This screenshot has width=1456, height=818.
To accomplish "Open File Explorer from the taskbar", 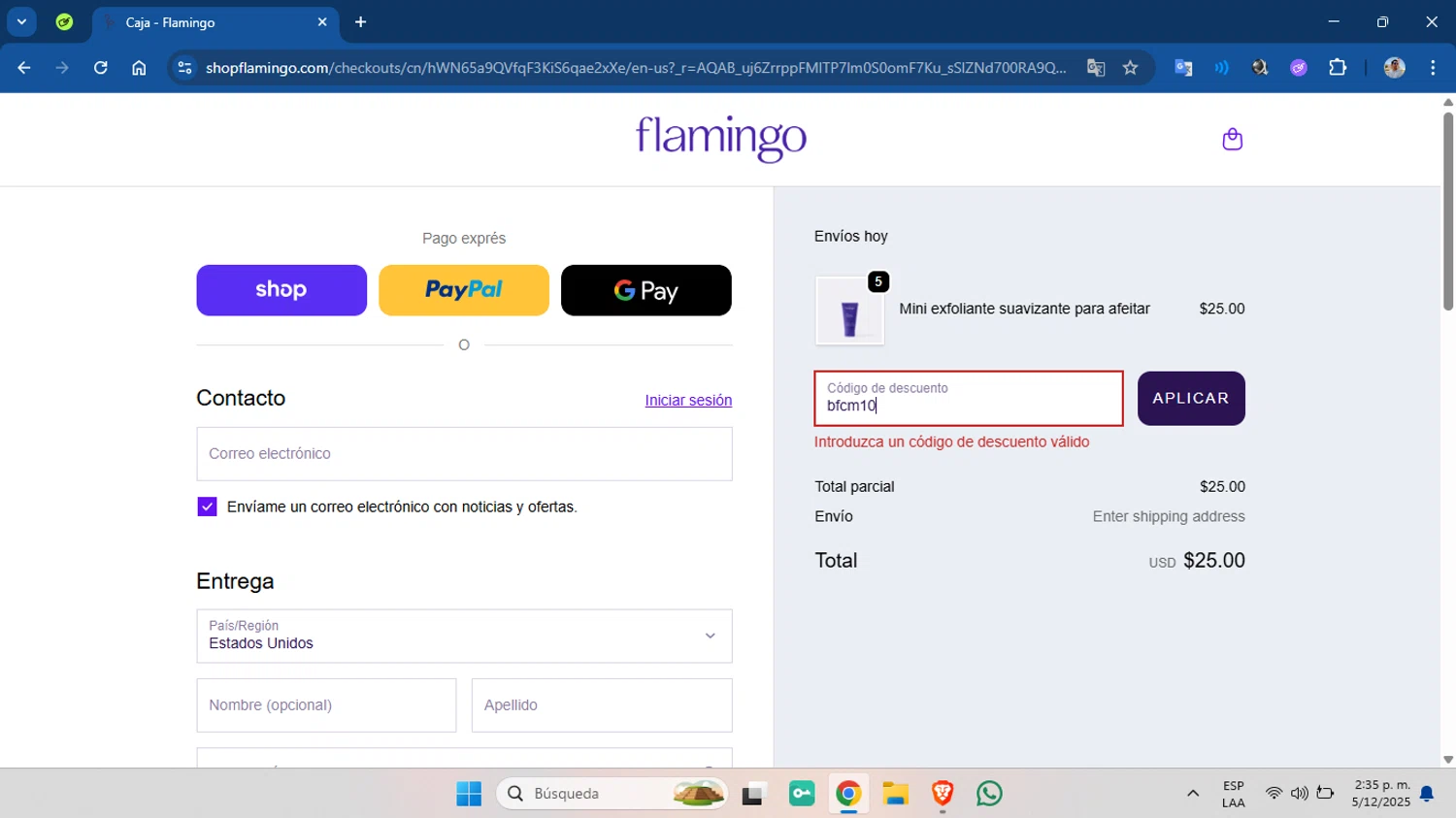I will (x=895, y=794).
